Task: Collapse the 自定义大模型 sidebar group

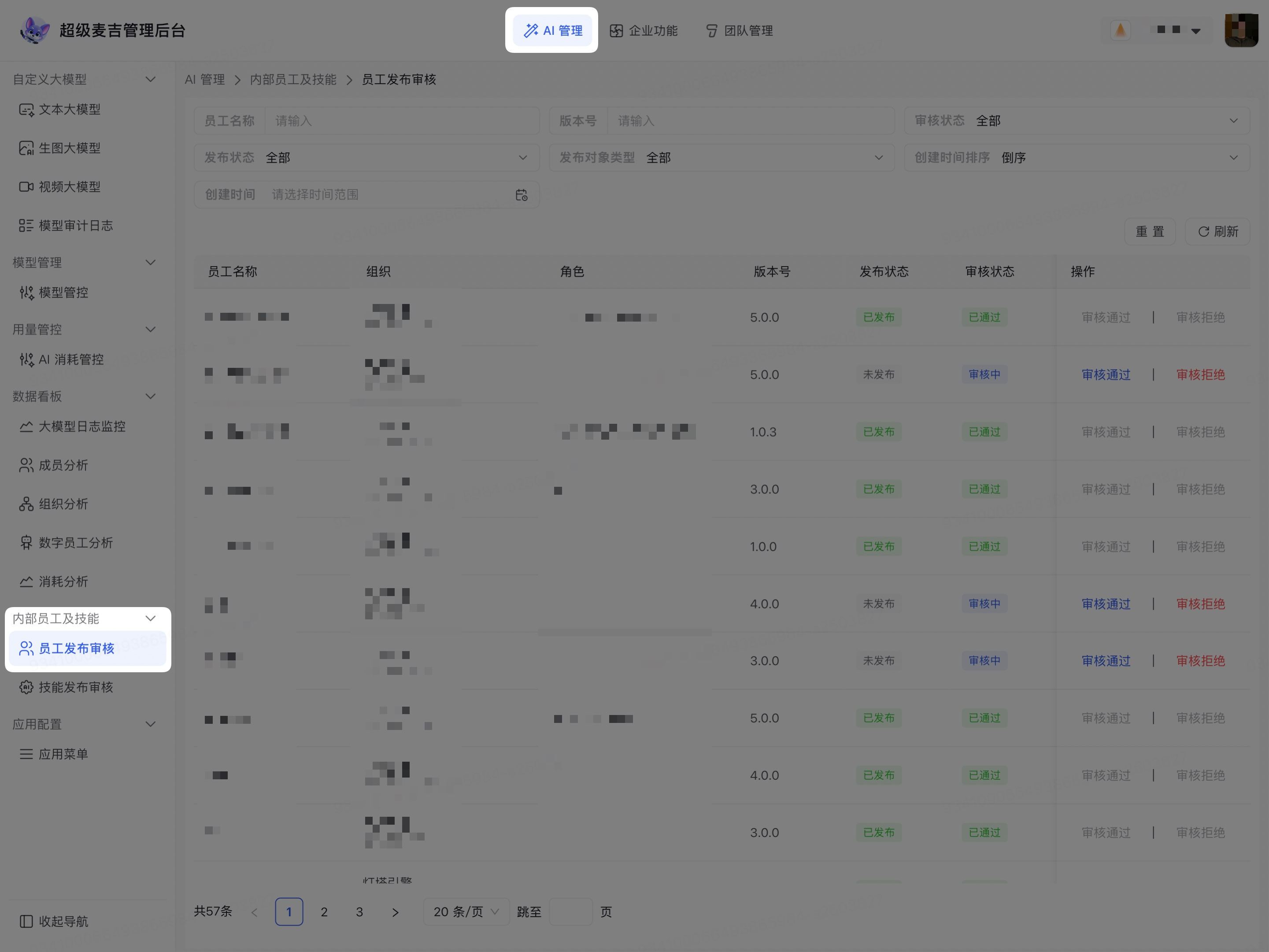Action: click(150, 79)
